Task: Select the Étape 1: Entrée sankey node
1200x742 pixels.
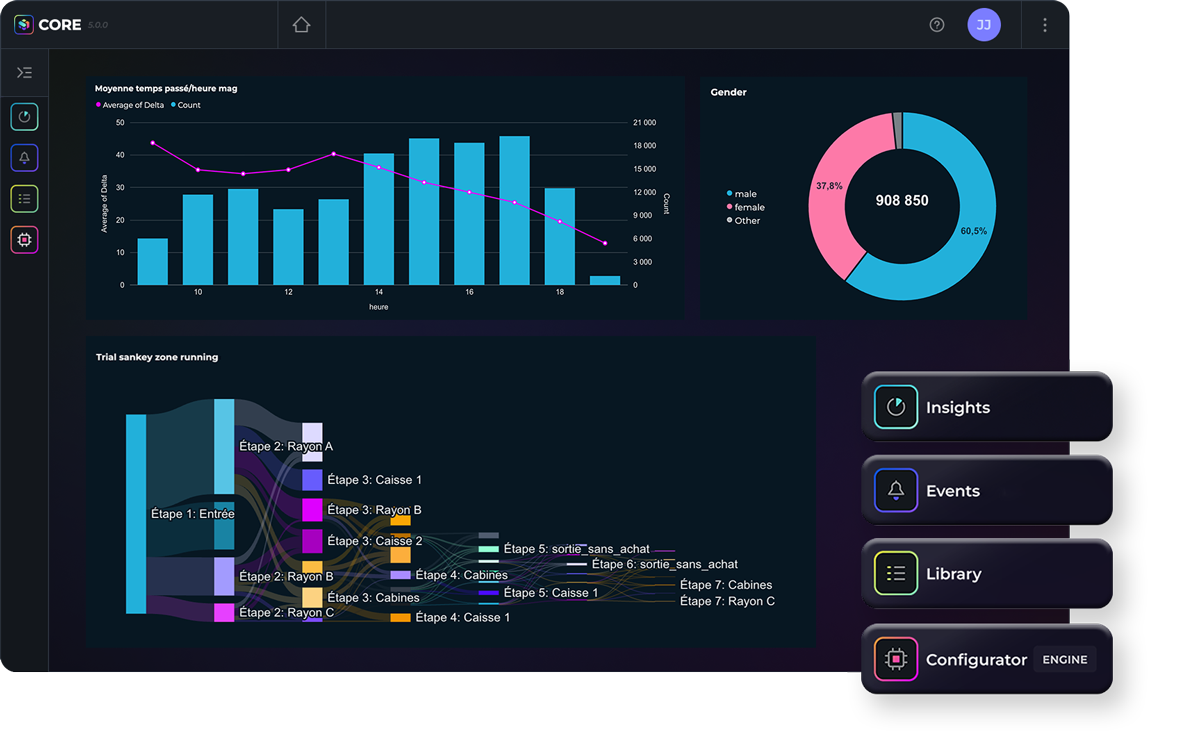Action: [x=136, y=513]
